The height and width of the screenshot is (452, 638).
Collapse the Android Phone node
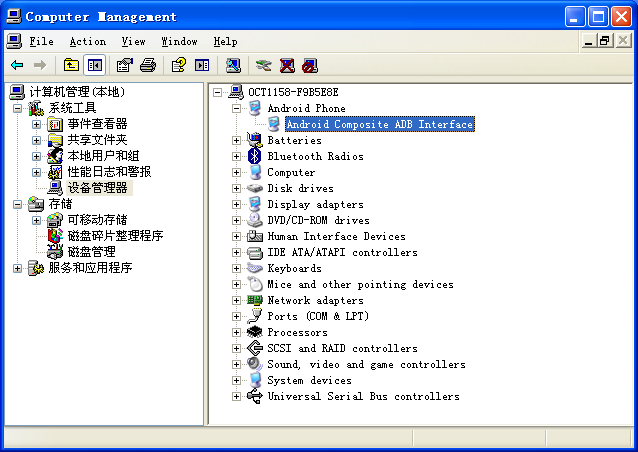pos(237,108)
